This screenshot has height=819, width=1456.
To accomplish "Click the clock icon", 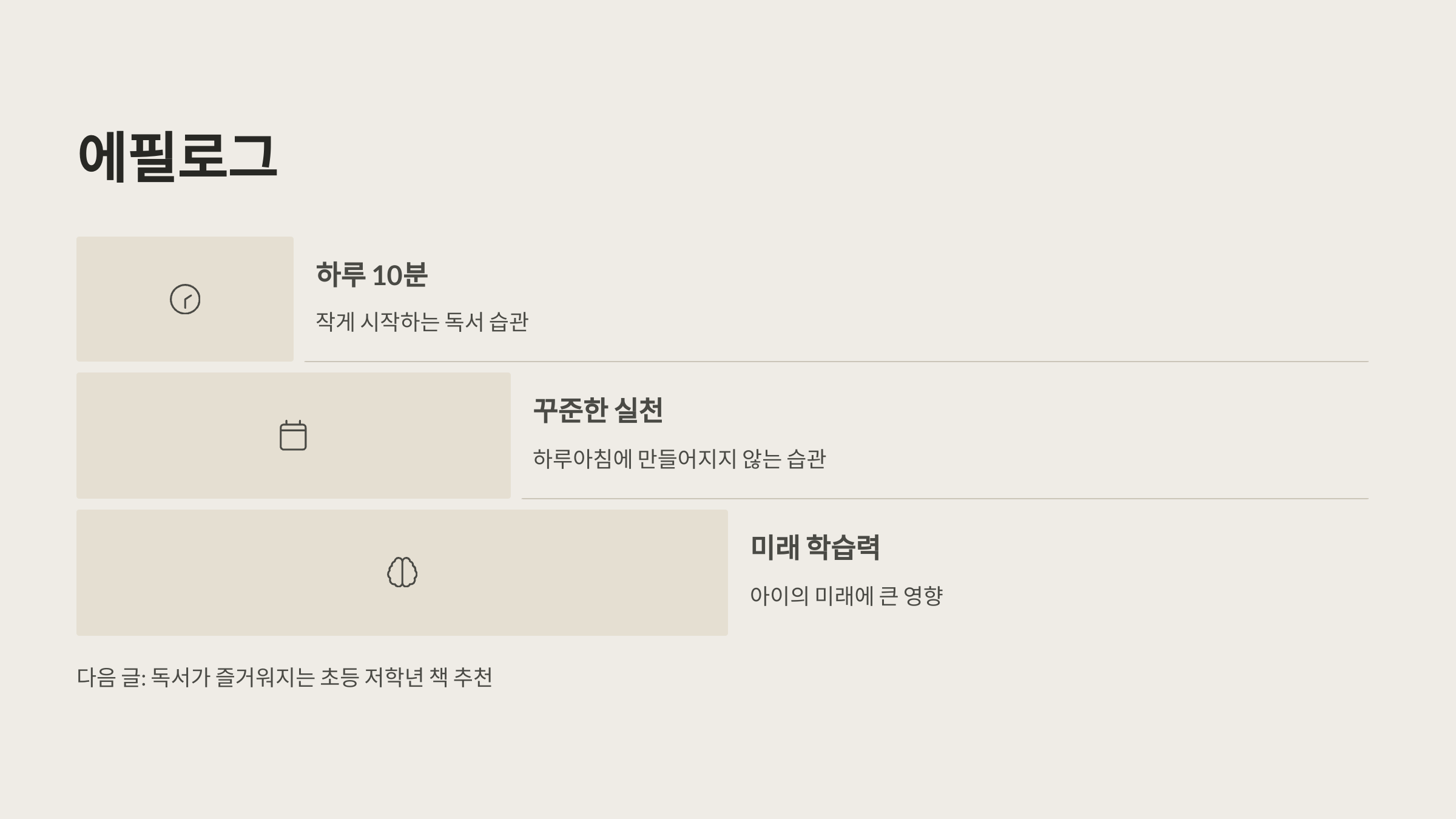I will pos(185,299).
